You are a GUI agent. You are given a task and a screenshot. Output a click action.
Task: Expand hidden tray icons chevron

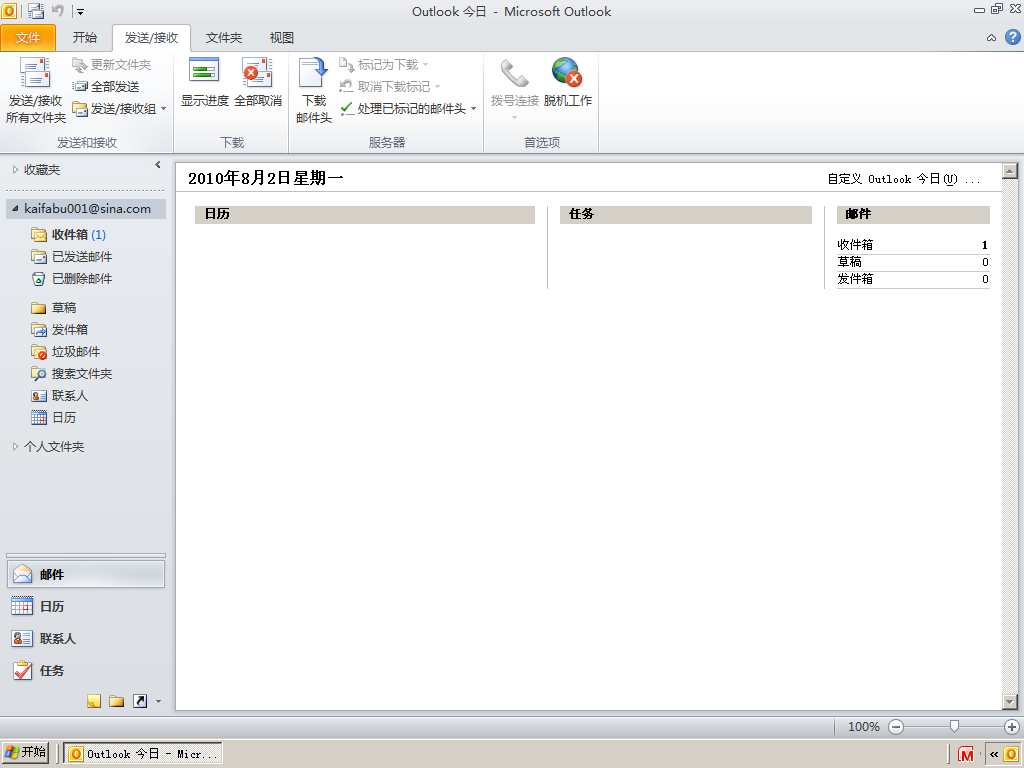tap(993, 754)
